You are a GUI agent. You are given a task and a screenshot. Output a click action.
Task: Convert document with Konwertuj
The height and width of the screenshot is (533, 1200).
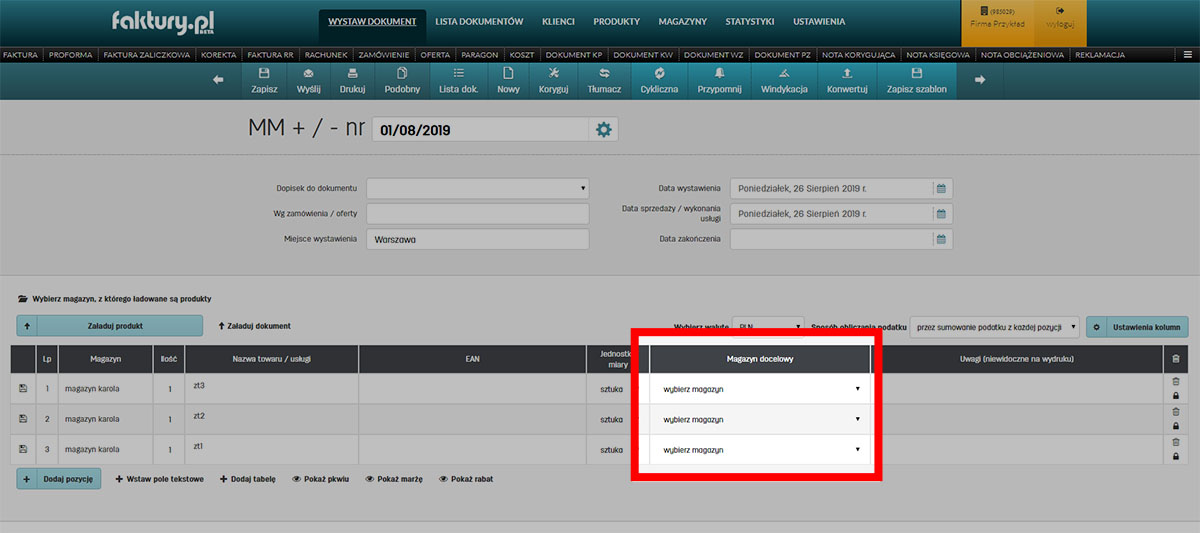(x=847, y=81)
